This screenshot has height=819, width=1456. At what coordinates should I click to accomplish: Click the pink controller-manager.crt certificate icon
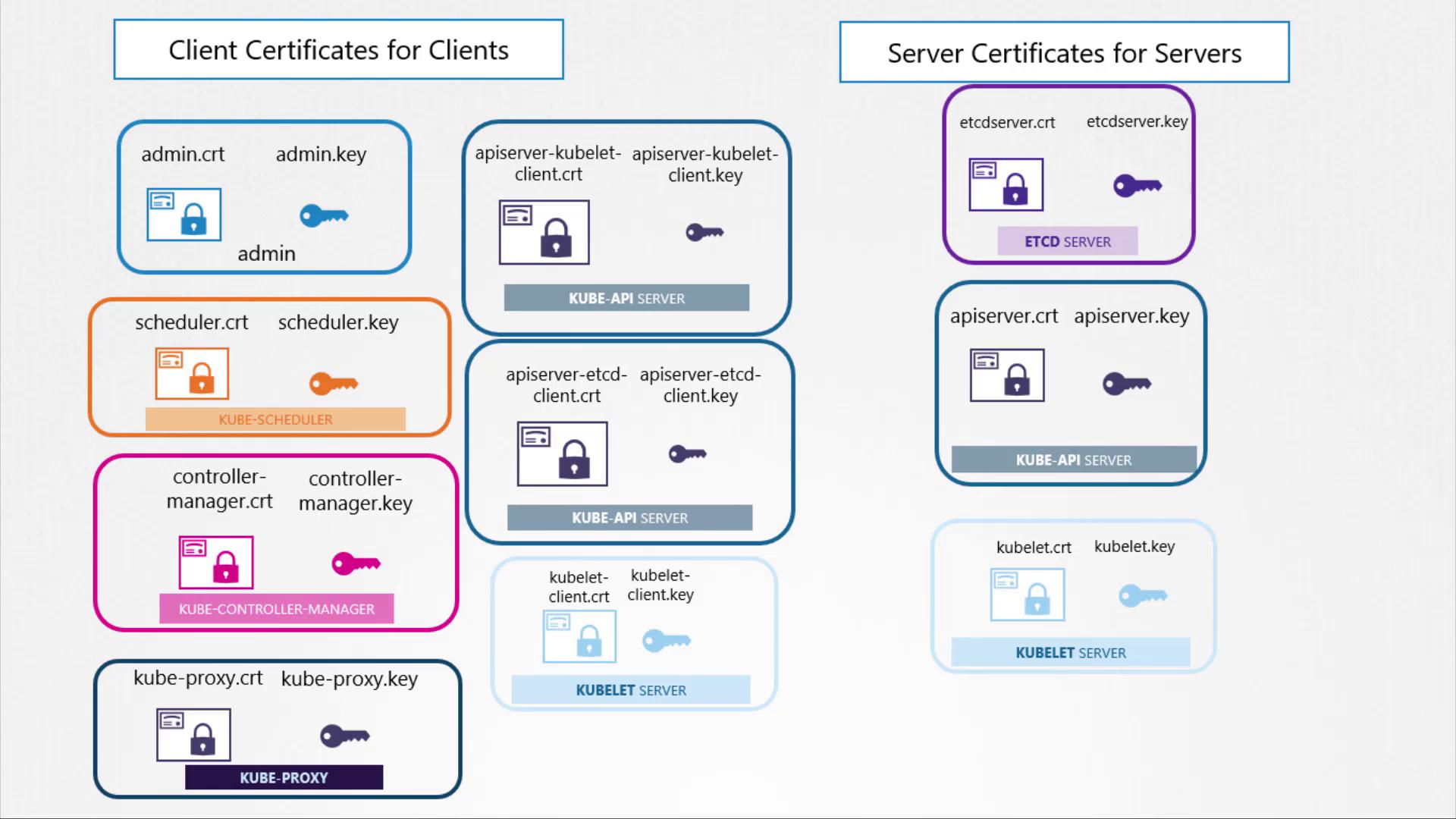pos(216,562)
